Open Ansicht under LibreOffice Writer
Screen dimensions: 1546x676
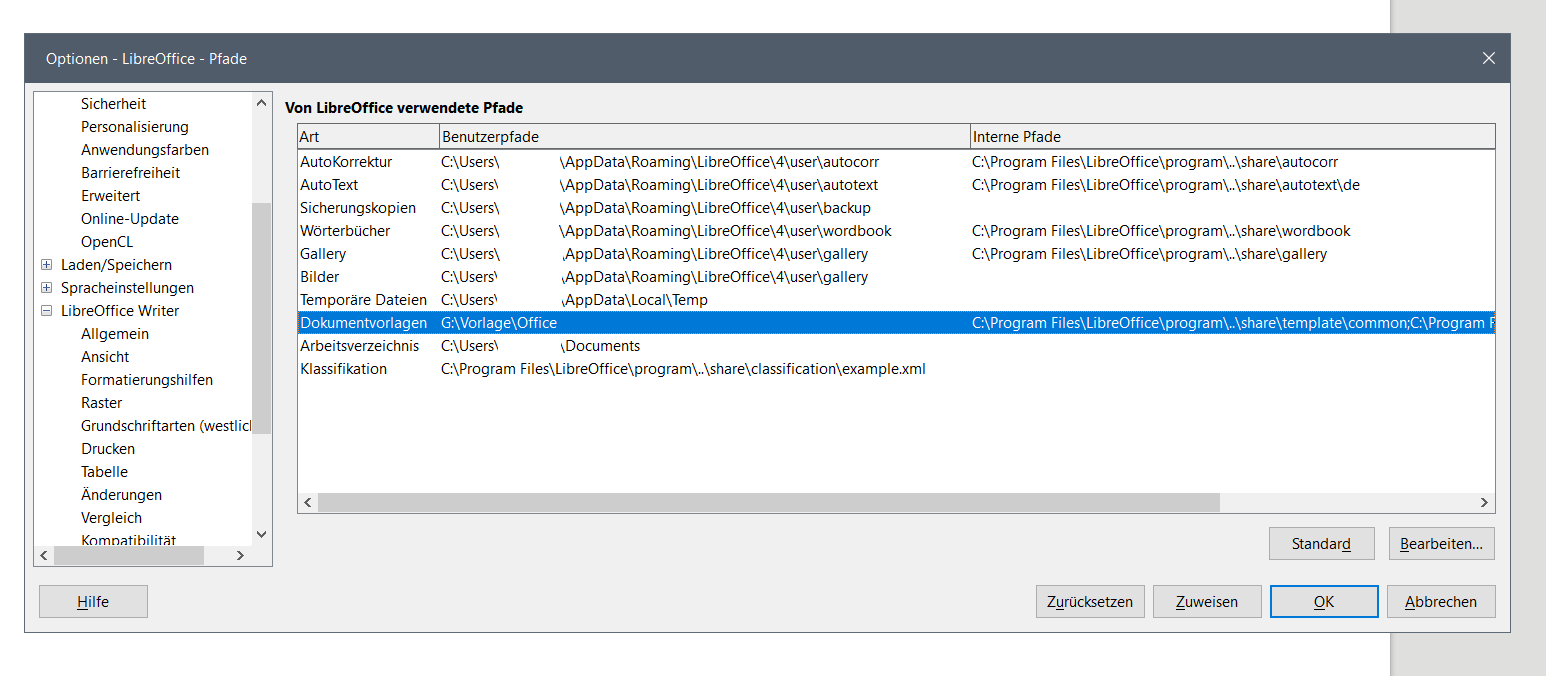point(105,357)
